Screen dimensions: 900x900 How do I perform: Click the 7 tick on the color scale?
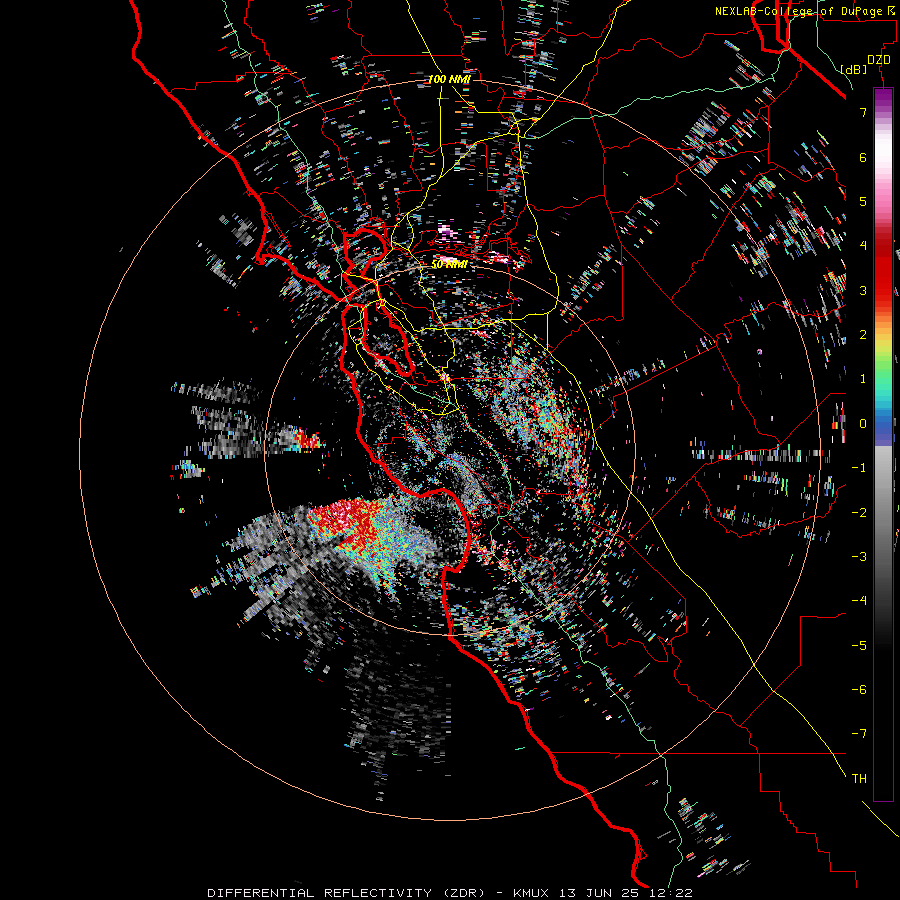[x=863, y=112]
